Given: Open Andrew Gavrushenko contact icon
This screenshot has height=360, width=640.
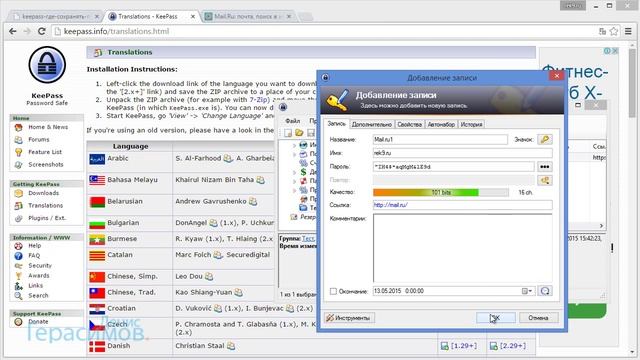Looking at the screenshot, I should tap(253, 202).
